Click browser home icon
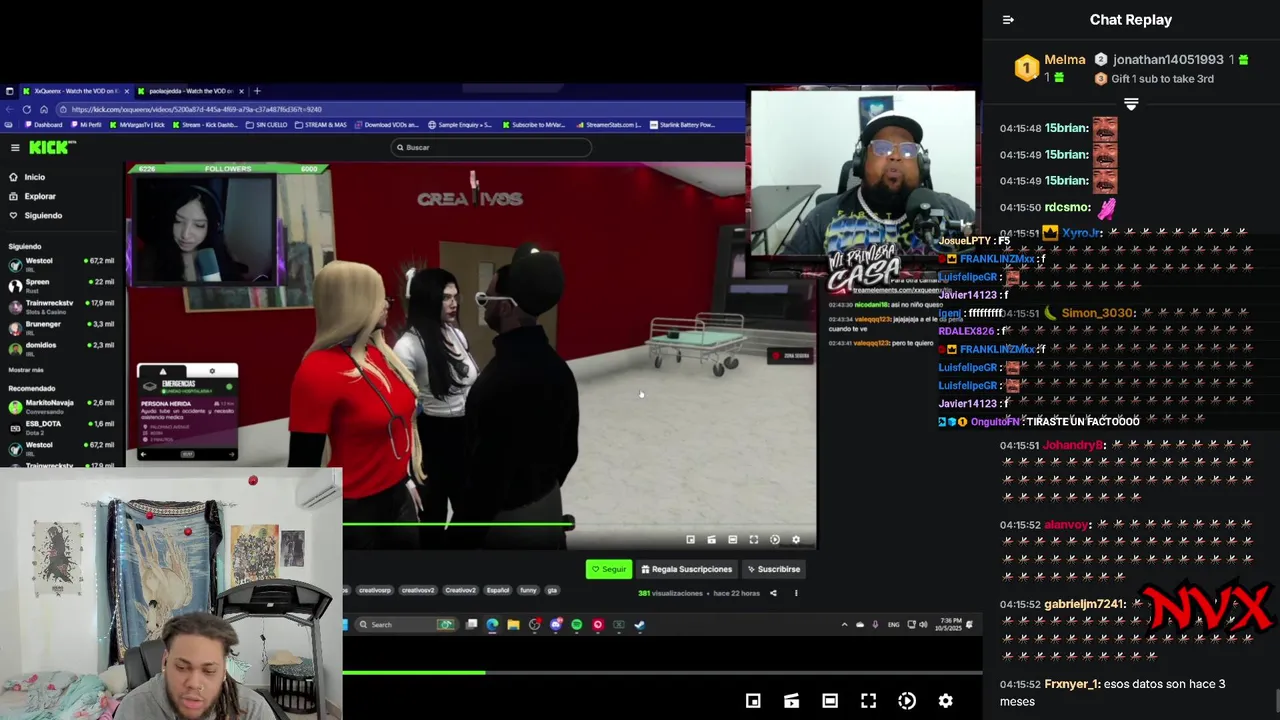The width and height of the screenshot is (1280, 720). pos(43,109)
